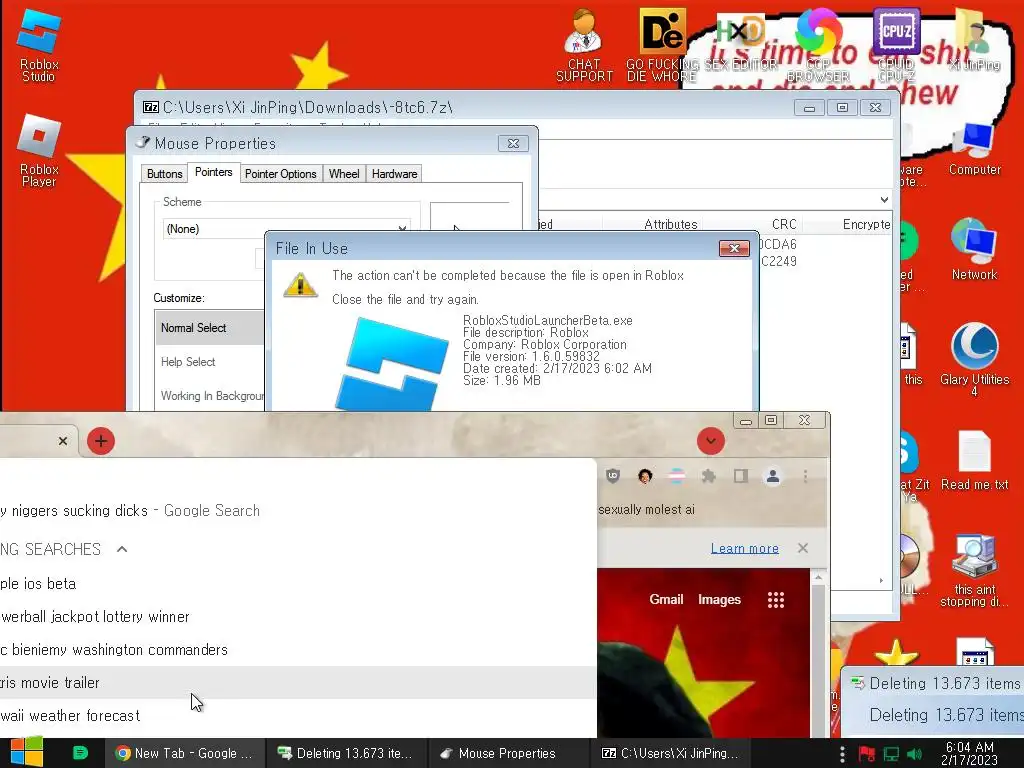The width and height of the screenshot is (1024, 768).
Task: Choose the washington commanders search suggestion
Action: [297, 650]
